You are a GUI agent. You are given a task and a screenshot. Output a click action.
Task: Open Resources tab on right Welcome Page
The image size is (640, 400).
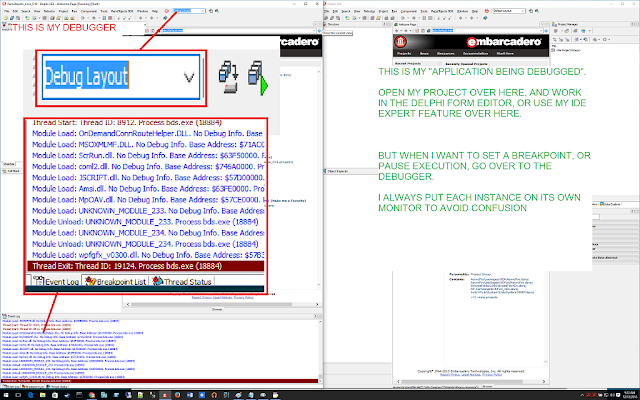pyautogui.click(x=446, y=53)
